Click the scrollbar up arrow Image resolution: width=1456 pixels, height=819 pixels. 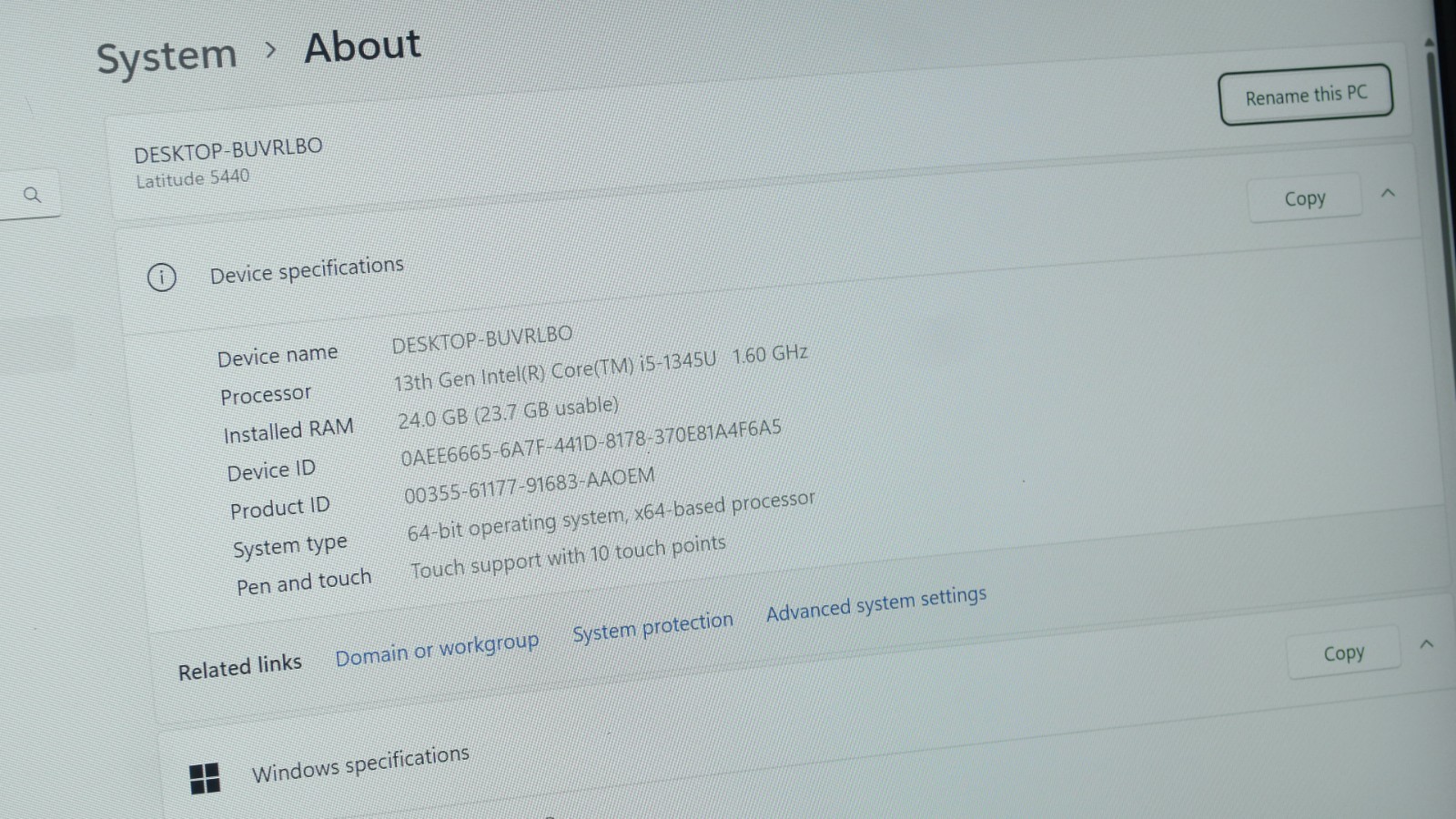coord(1430,43)
